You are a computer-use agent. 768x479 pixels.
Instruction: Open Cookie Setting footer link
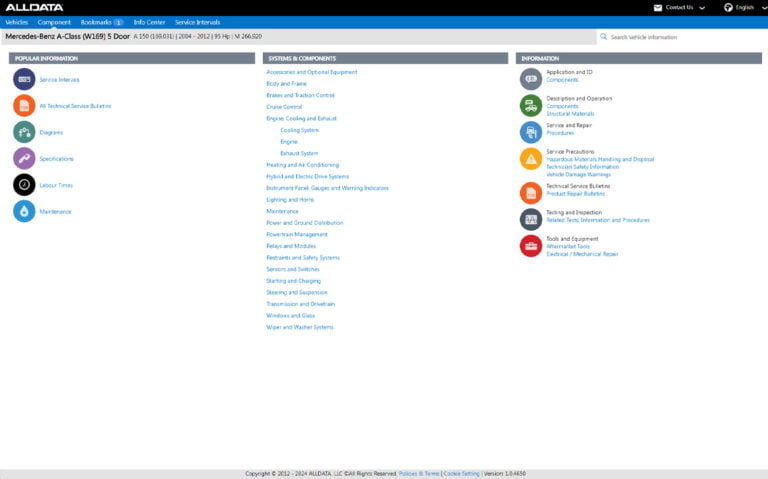tap(461, 474)
